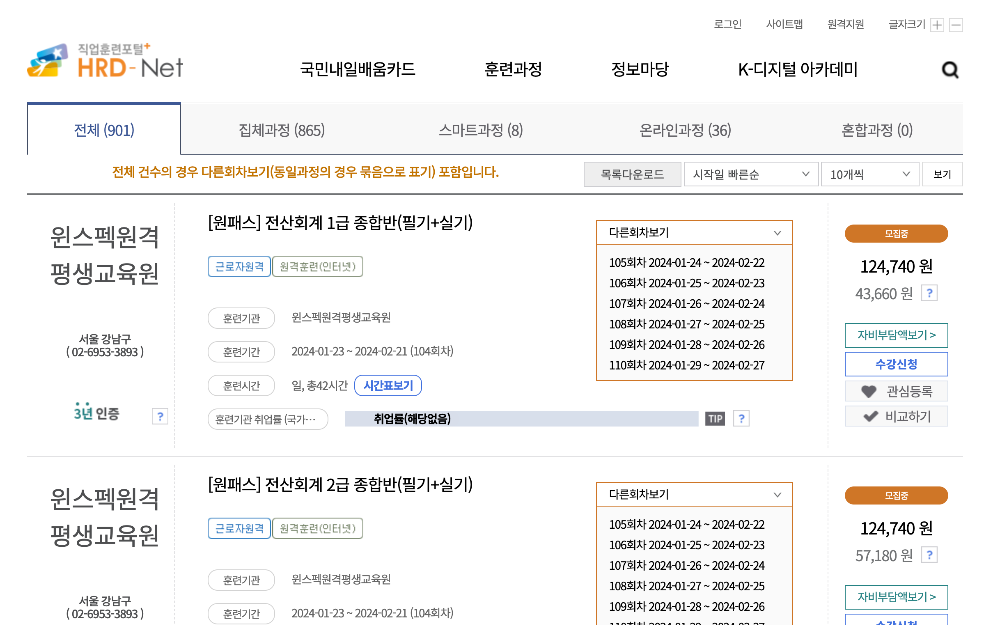Click 근로자원격 tag on 2급 course
1000x625 pixels.
[x=239, y=528]
